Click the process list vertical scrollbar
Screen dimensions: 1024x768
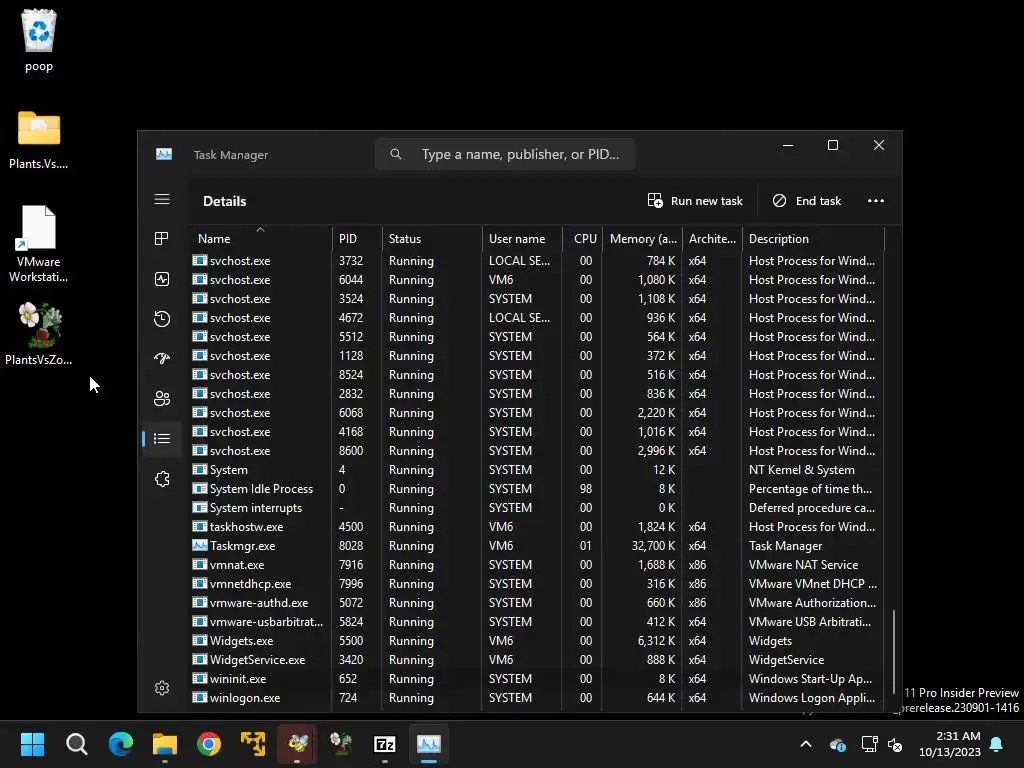893,652
